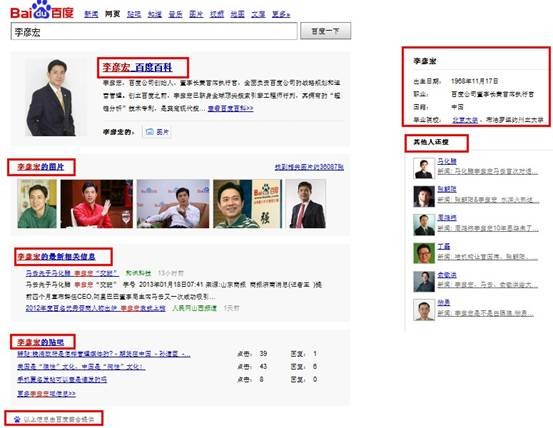
Task: Click the paw icon in the footer note
Action: point(17,420)
